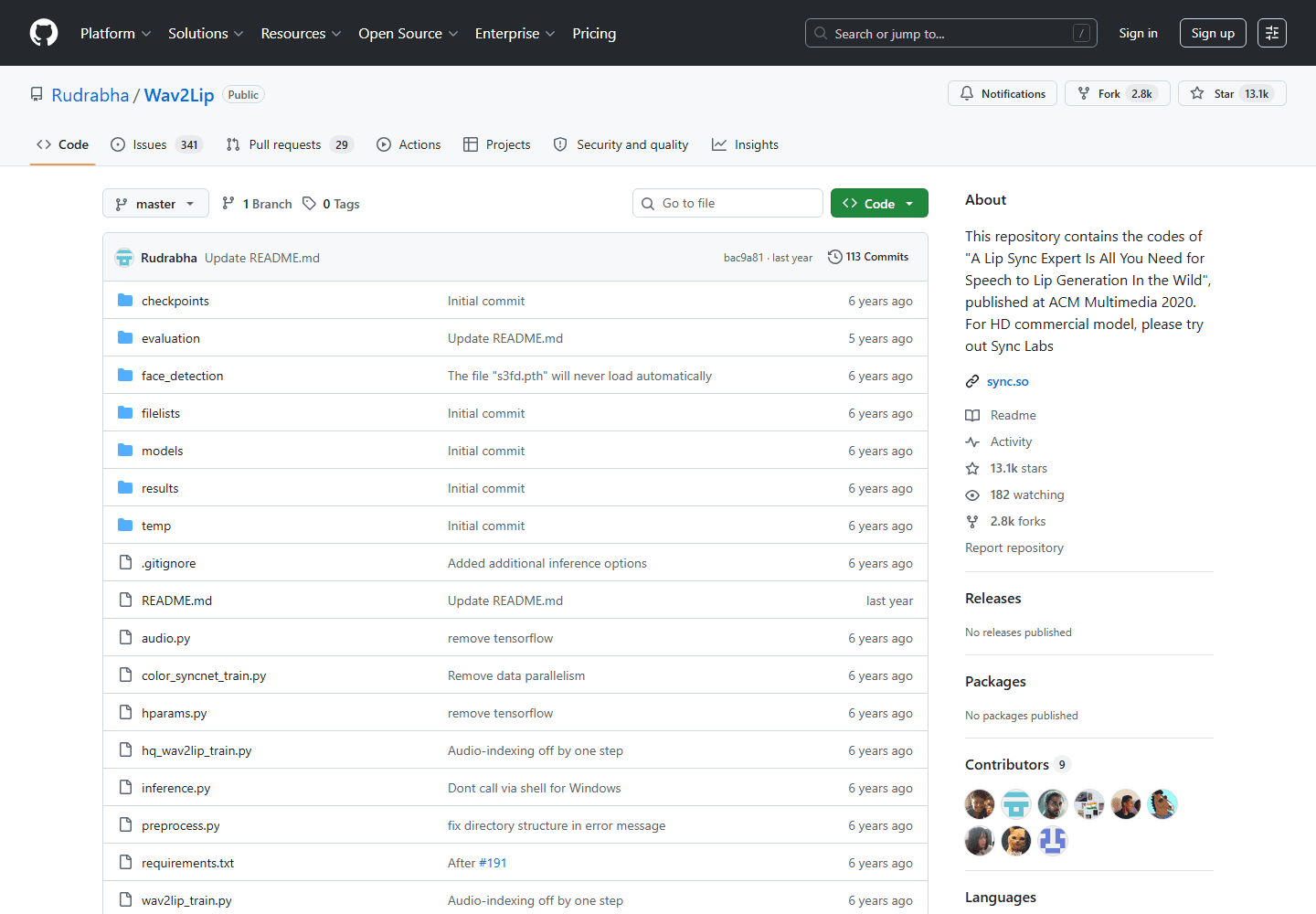Viewport: 1316px width, 914px height.
Task: Open the 's3fd.pth will never load' commit message
Action: tap(579, 376)
